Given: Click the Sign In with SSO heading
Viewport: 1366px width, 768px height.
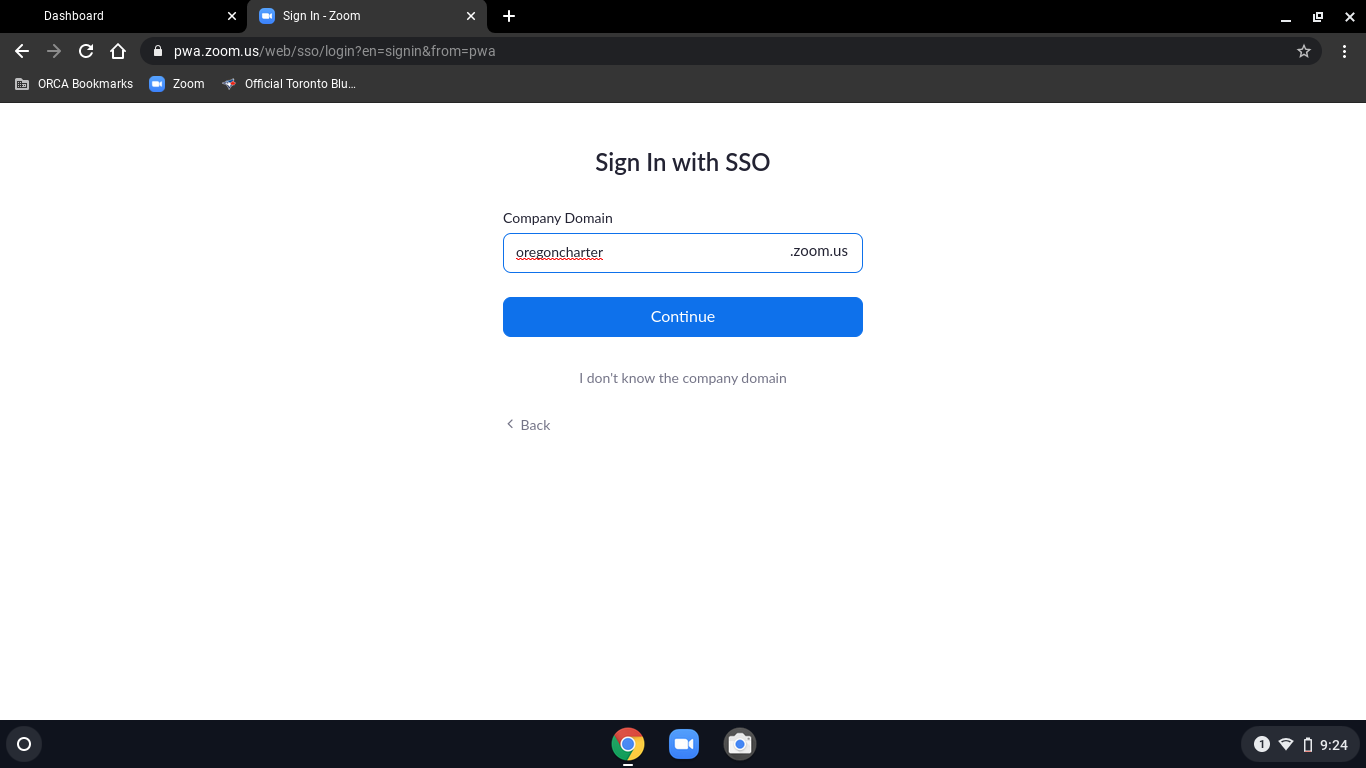Looking at the screenshot, I should point(683,162).
